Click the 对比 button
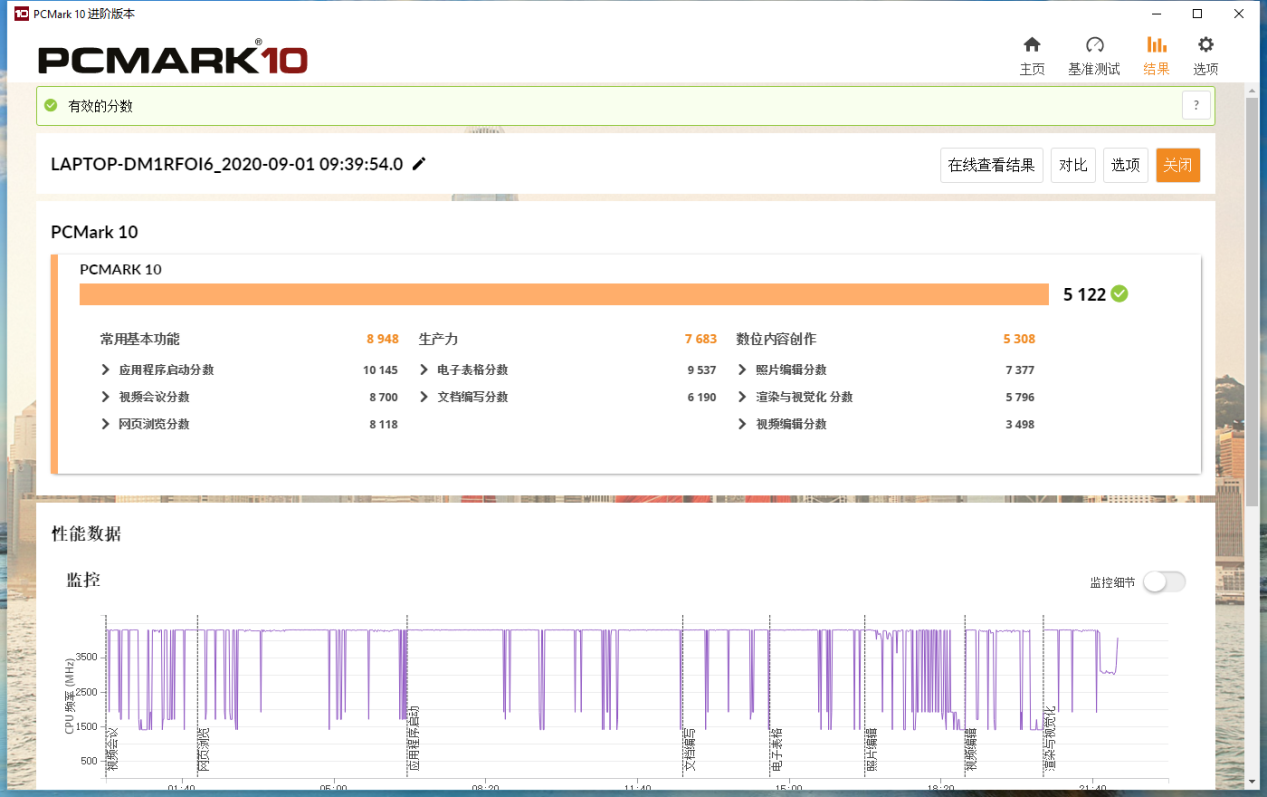The height and width of the screenshot is (797, 1267). 1073,165
